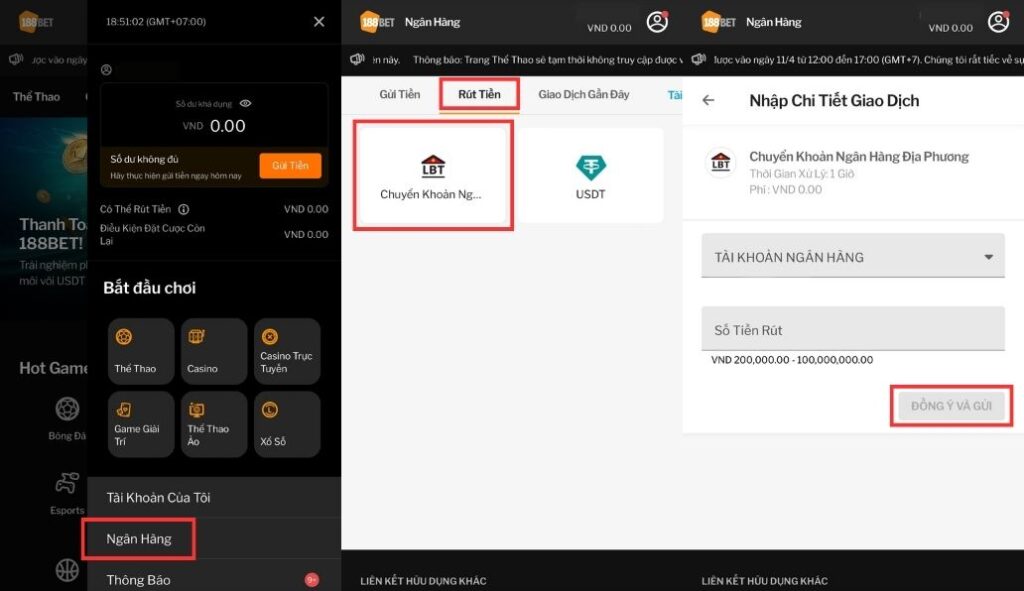This screenshot has height=591, width=1024.
Task: Click the 188BET logo in the left panel
Action: tap(36, 22)
